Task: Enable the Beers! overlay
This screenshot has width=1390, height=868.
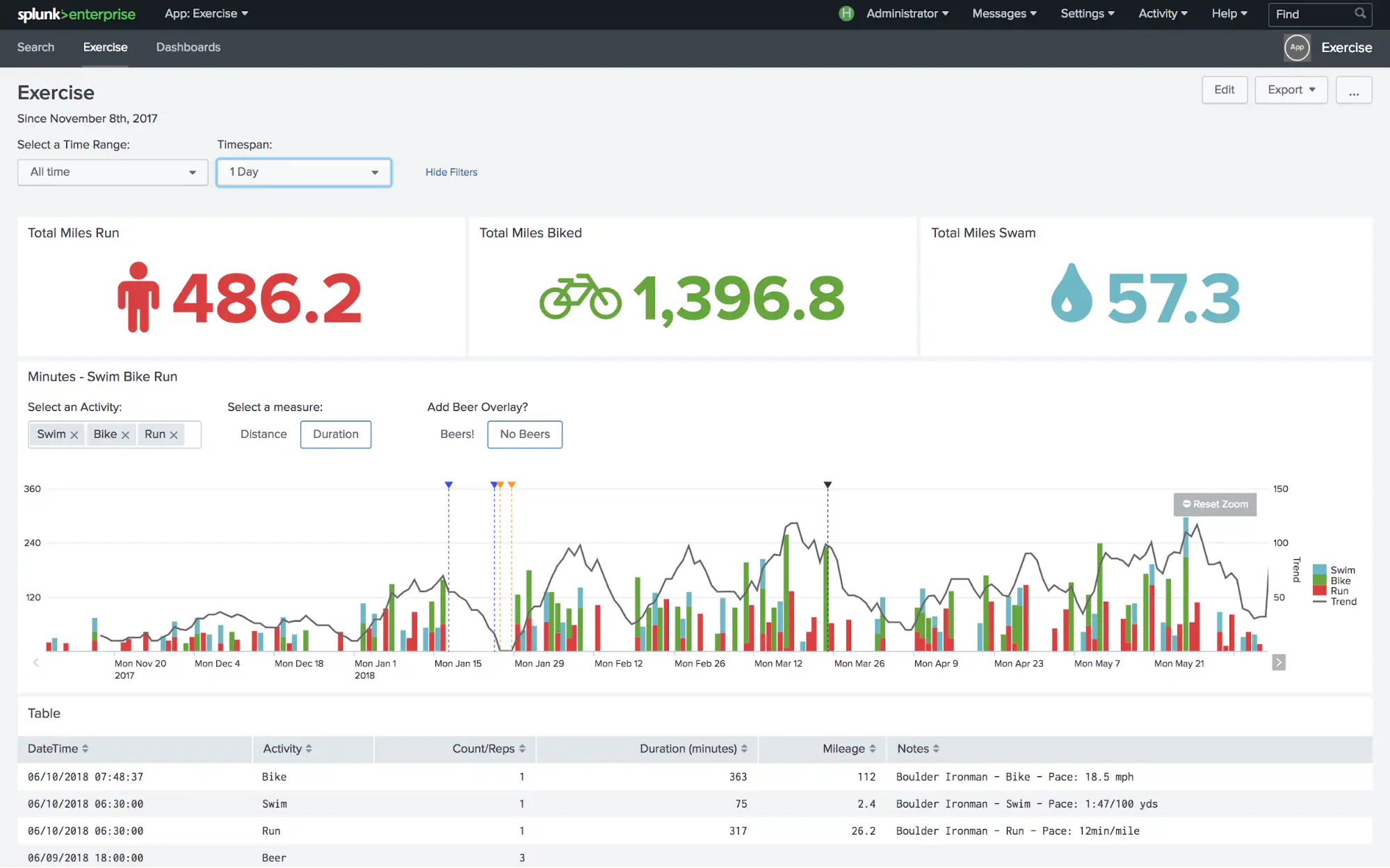Action: pos(456,434)
